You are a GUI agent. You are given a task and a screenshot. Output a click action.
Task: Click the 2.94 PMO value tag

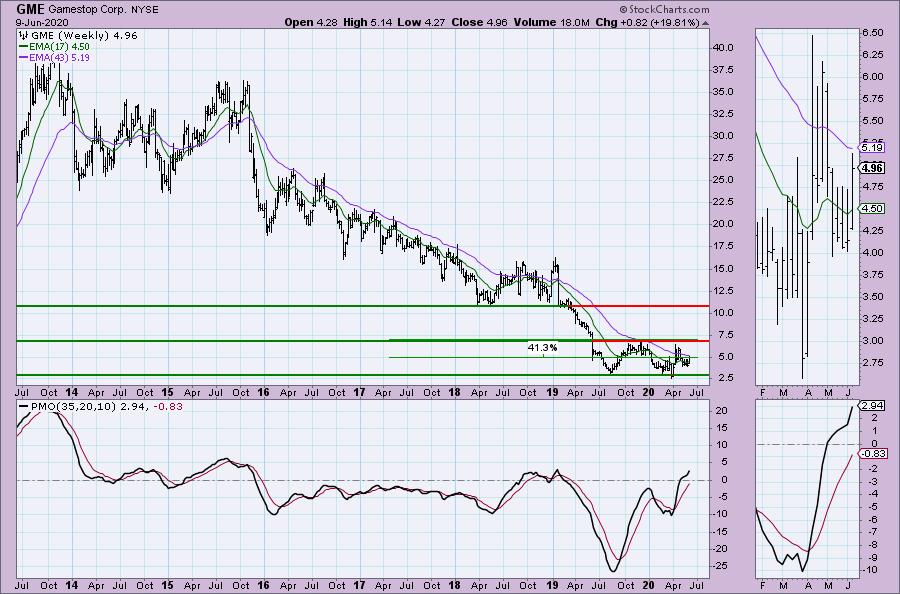tap(871, 406)
